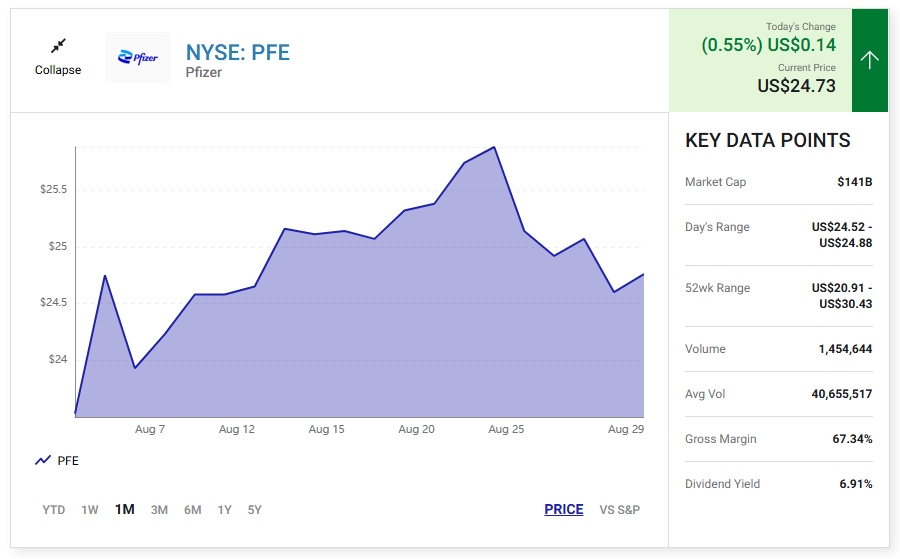Toggle the PFE legend line icon
Screen dimensions: 900x559
(43, 461)
